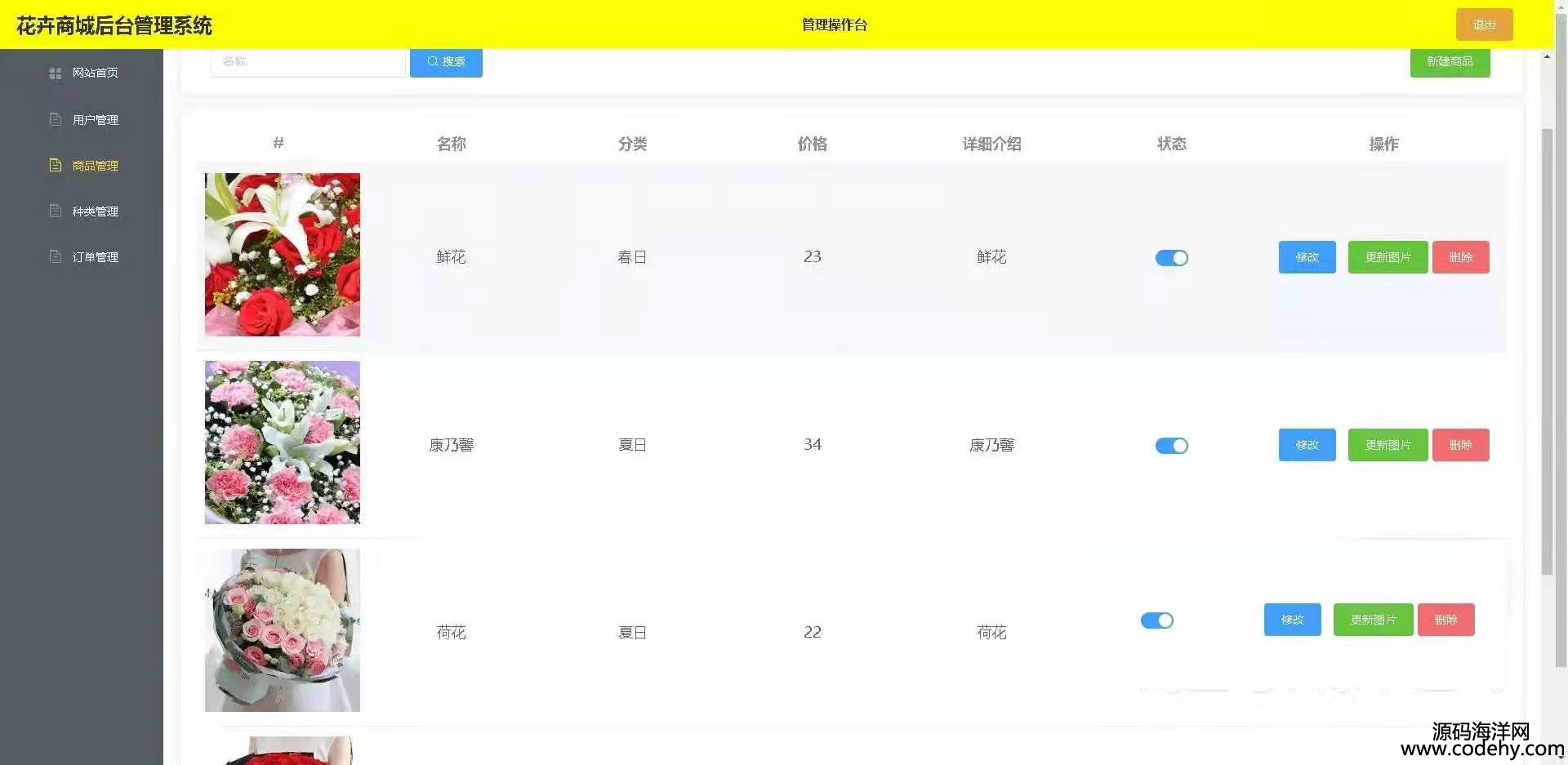
Task: Toggle the status switch for 康乃馨
Action: 1171,446
